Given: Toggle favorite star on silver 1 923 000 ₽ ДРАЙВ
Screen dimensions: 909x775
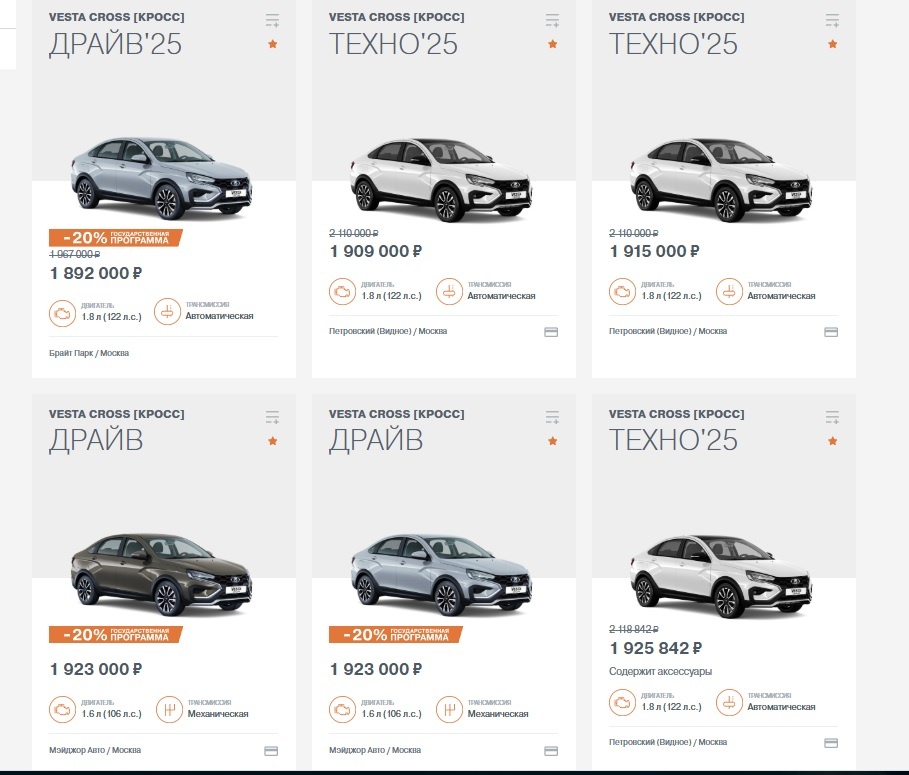Looking at the screenshot, I should 552,441.
